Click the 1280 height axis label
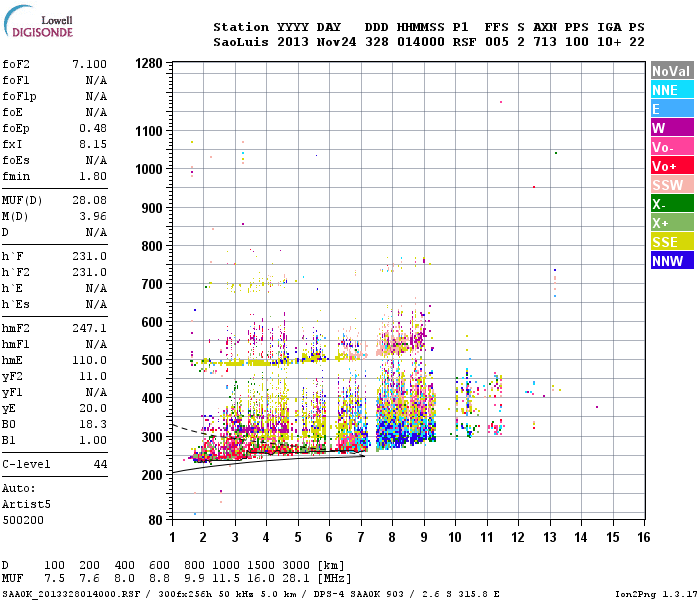The image size is (700, 600). [x=149, y=63]
